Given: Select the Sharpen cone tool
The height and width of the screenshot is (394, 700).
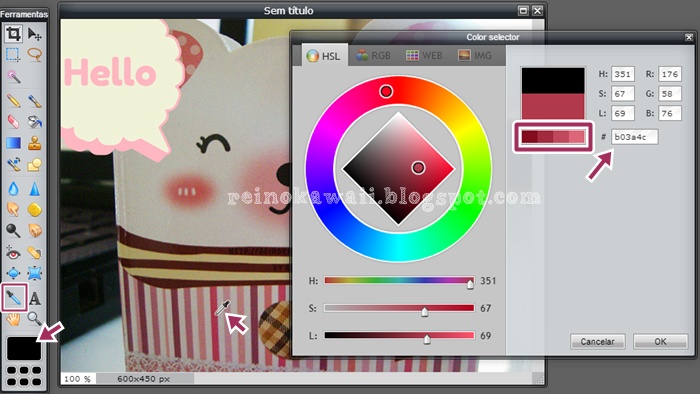Looking at the screenshot, I should tap(34, 189).
